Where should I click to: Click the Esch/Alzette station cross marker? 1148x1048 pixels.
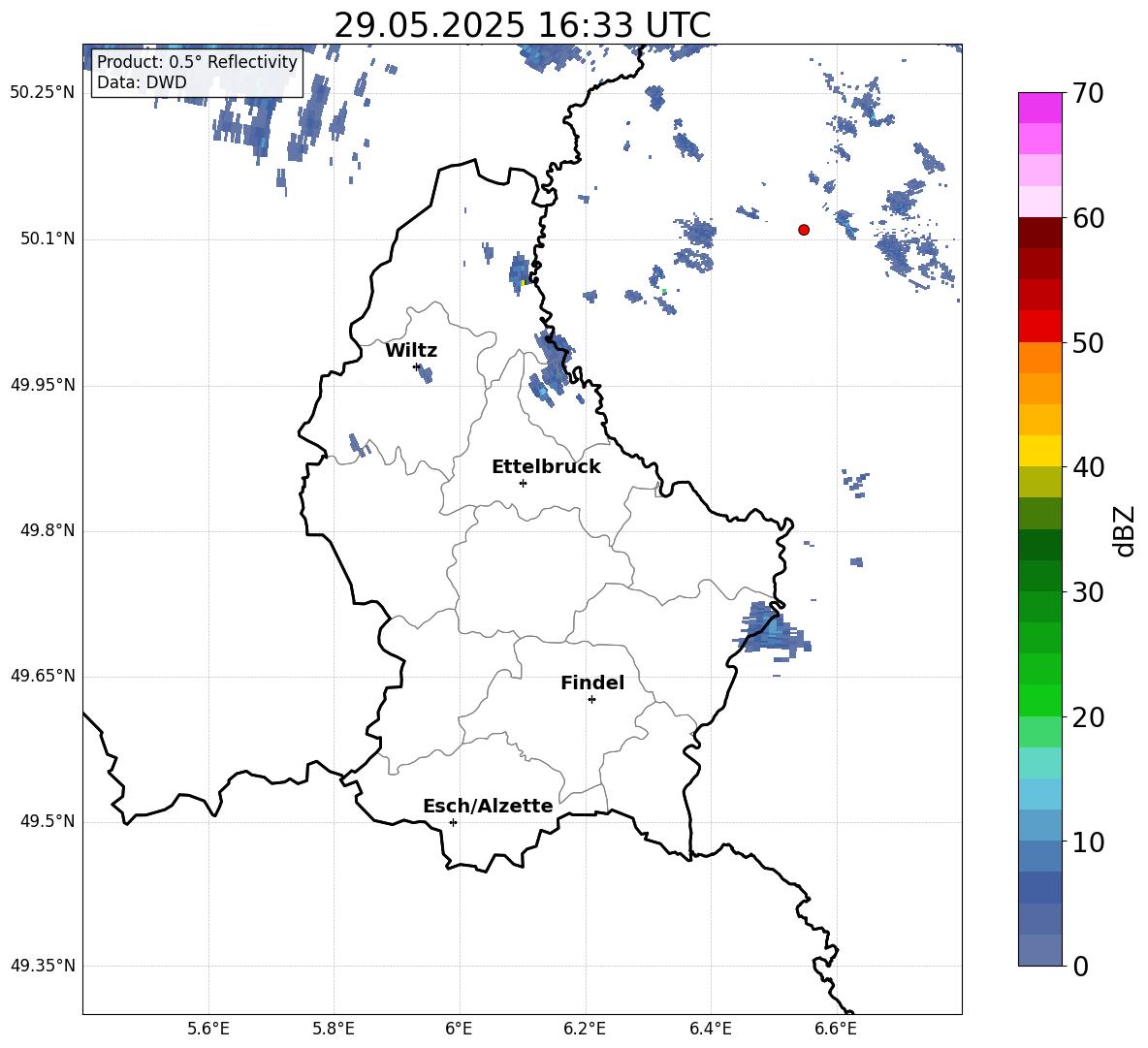click(453, 822)
